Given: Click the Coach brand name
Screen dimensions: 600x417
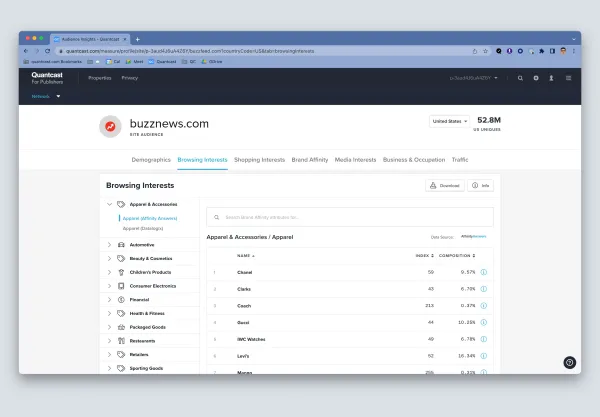Looking at the screenshot, I should (x=244, y=306).
